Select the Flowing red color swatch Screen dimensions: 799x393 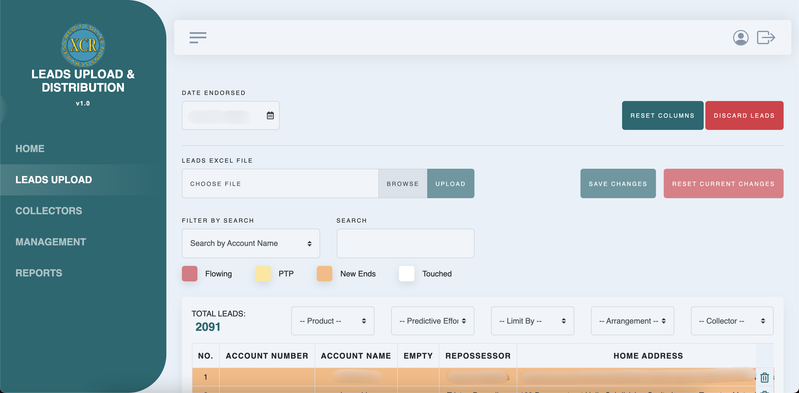[x=190, y=274]
